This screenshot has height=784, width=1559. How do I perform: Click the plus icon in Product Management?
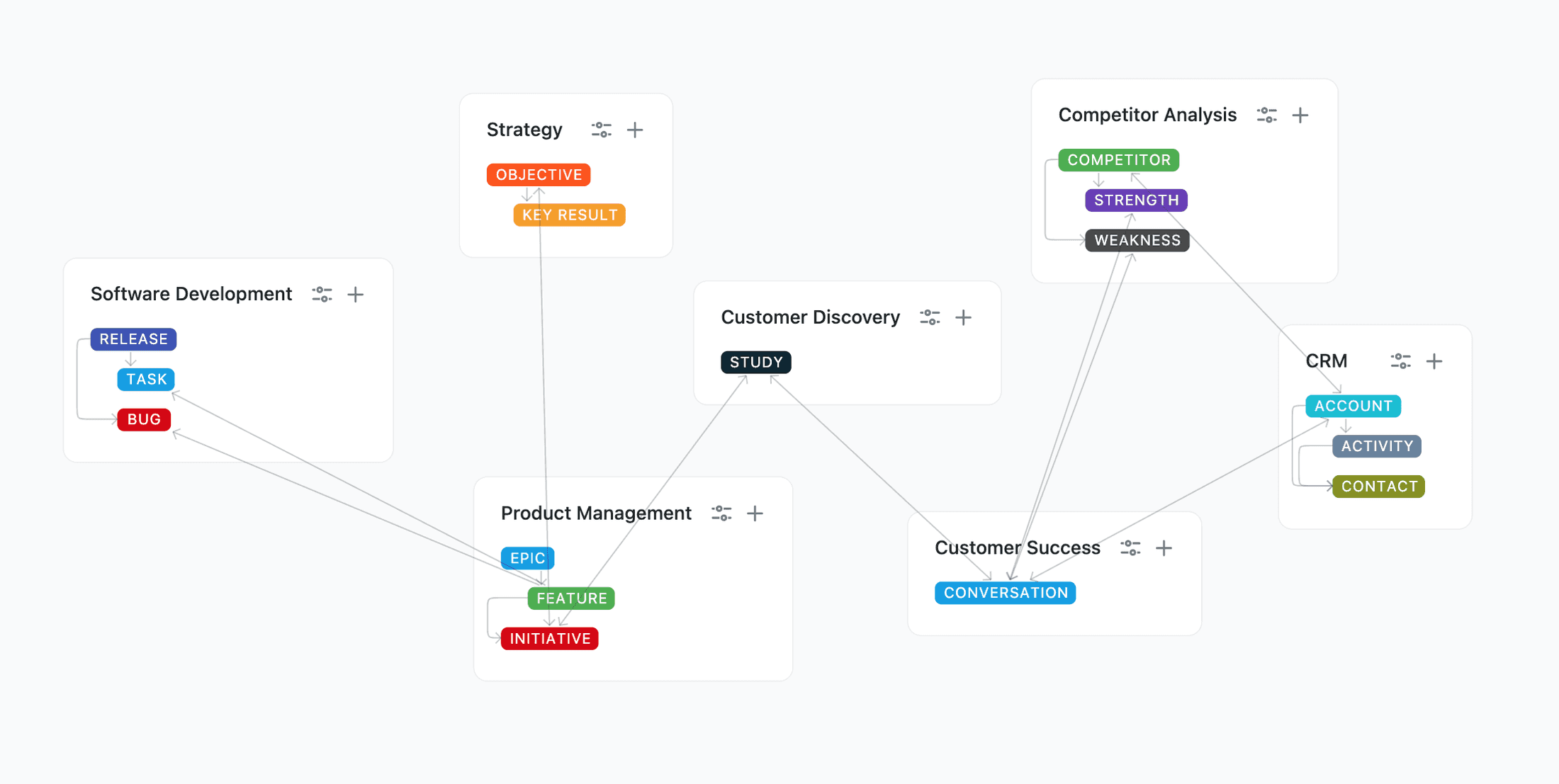click(755, 513)
